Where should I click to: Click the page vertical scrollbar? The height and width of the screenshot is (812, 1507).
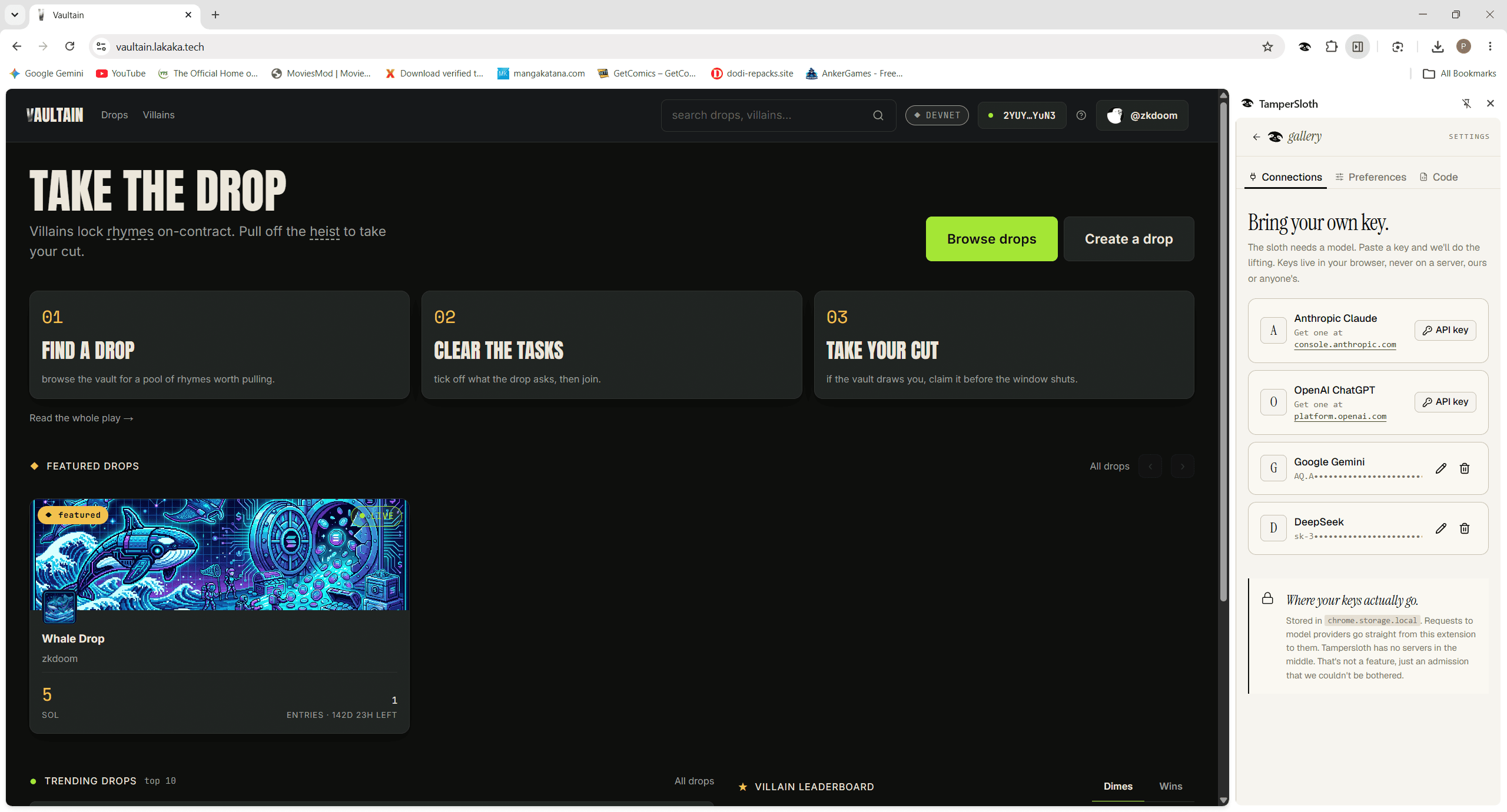point(1223,353)
